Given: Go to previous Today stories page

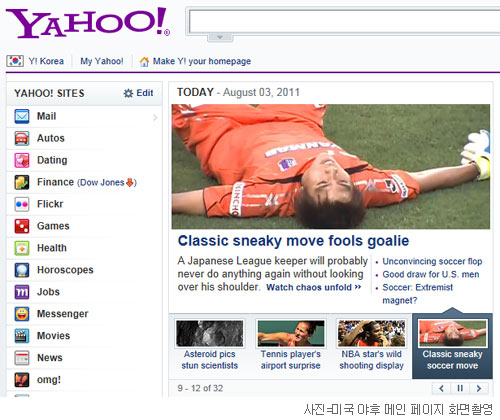Looking at the screenshot, I should [x=441, y=388].
